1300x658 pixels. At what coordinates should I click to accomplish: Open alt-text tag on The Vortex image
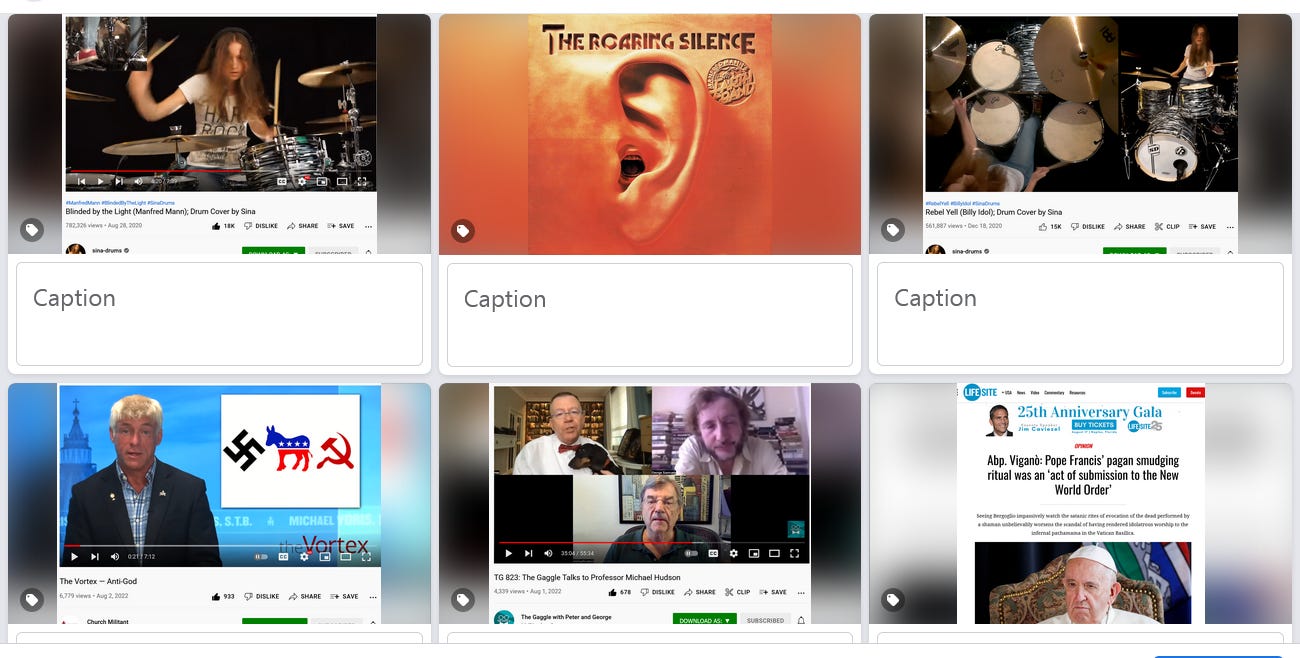coord(32,600)
